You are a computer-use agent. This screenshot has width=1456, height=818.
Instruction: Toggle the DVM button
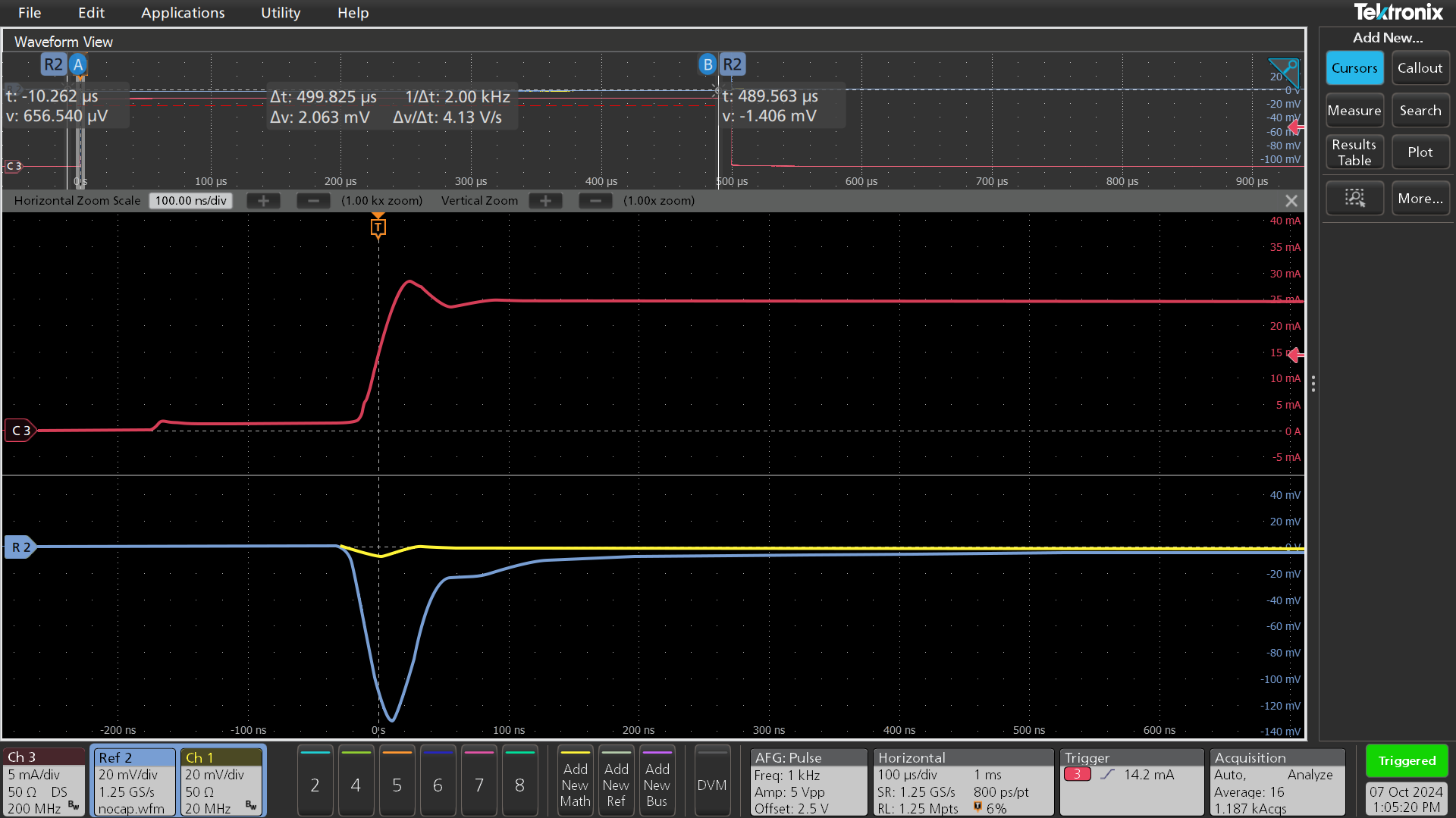coord(712,782)
